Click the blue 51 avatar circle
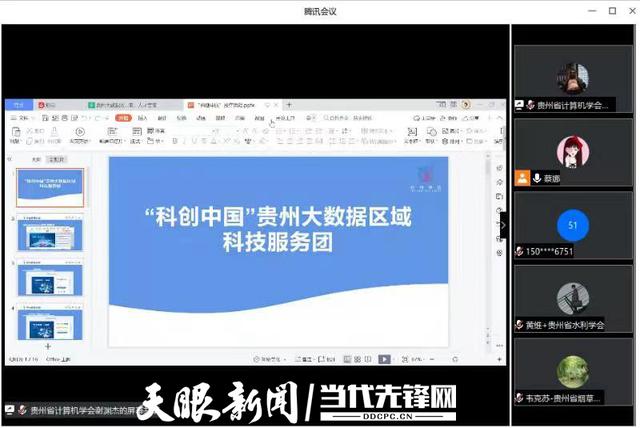This screenshot has height=428, width=640. click(x=572, y=225)
